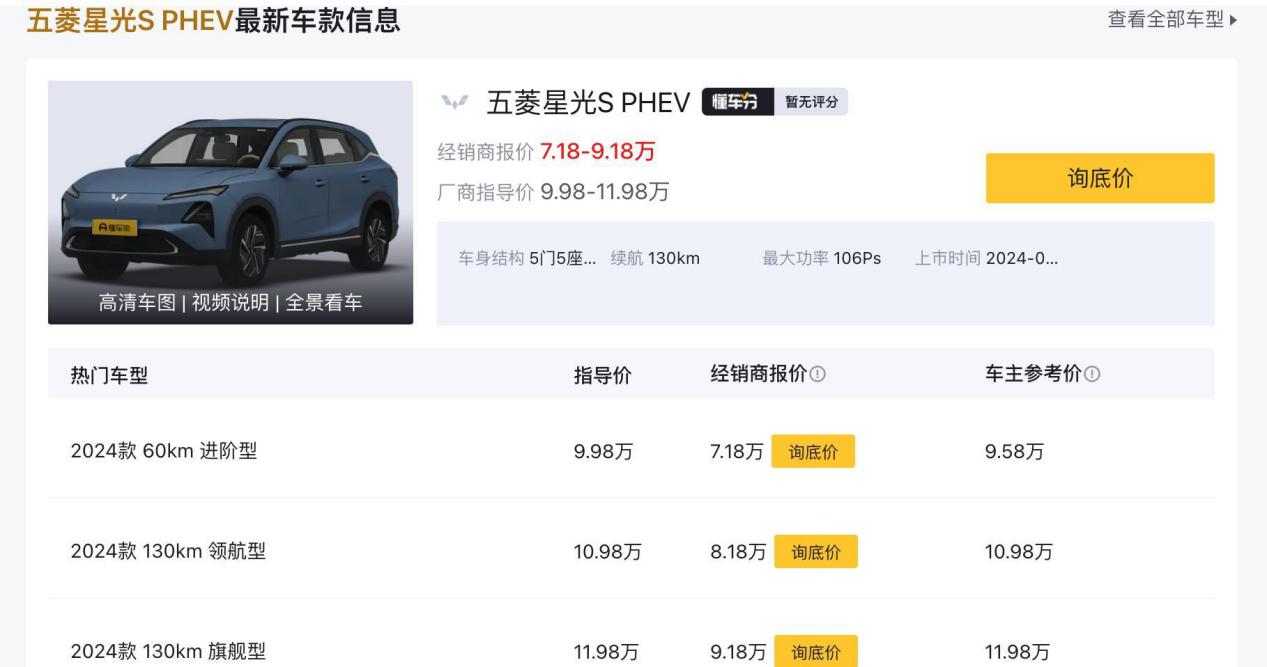The height and width of the screenshot is (667, 1267).
Task: Click the 车身结构 5门5座 spec
Action: click(527, 258)
